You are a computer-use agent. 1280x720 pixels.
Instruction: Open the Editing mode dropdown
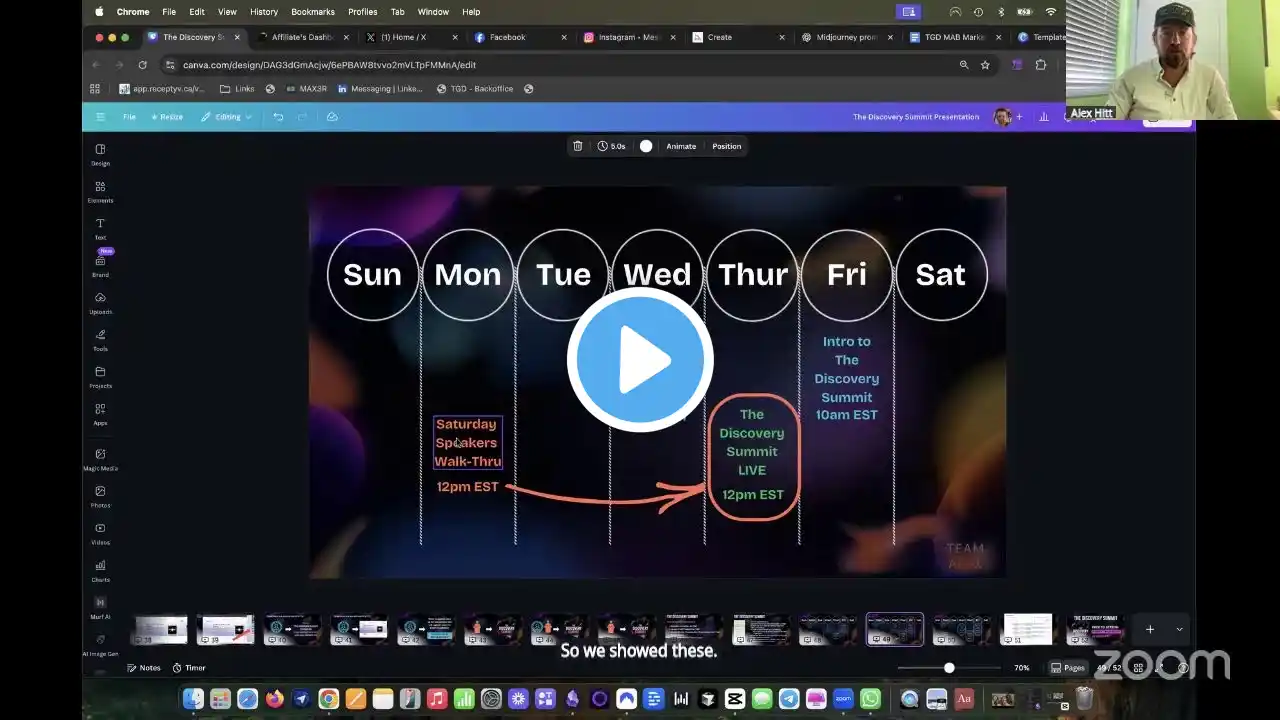point(227,117)
